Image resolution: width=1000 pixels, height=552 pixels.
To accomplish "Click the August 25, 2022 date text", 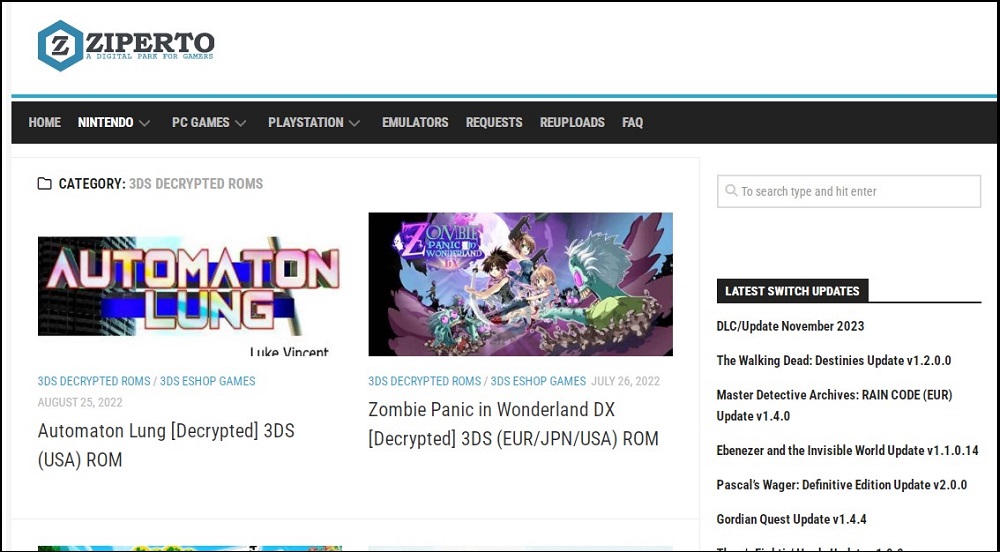I will pos(80,402).
